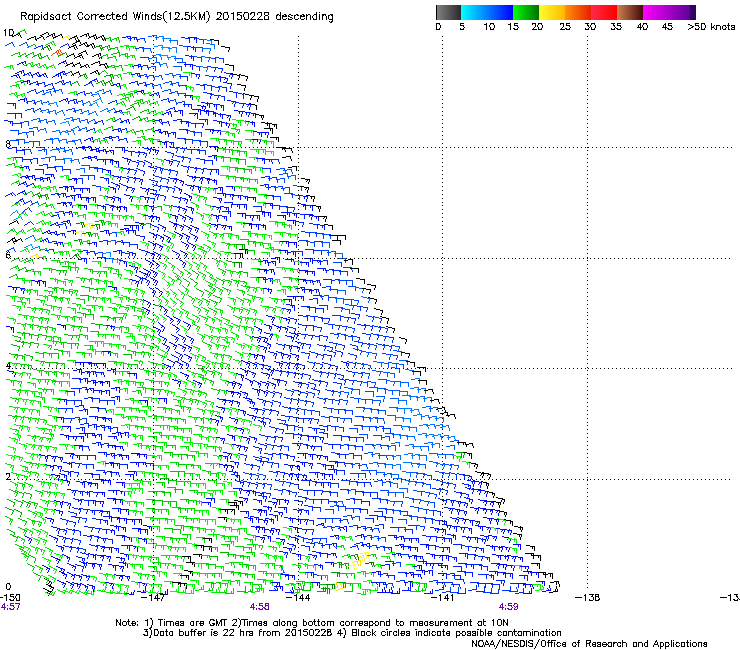Click the purple time stamp '4:58'
This screenshot has width=740, height=650.
[x=260, y=607]
